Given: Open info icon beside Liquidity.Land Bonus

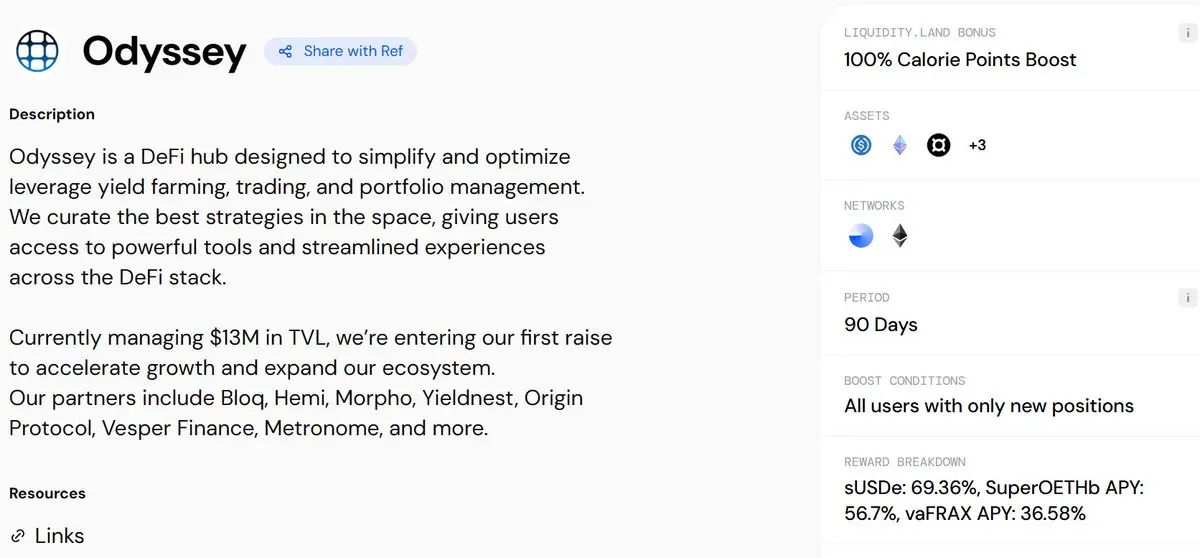Looking at the screenshot, I should (1187, 34).
